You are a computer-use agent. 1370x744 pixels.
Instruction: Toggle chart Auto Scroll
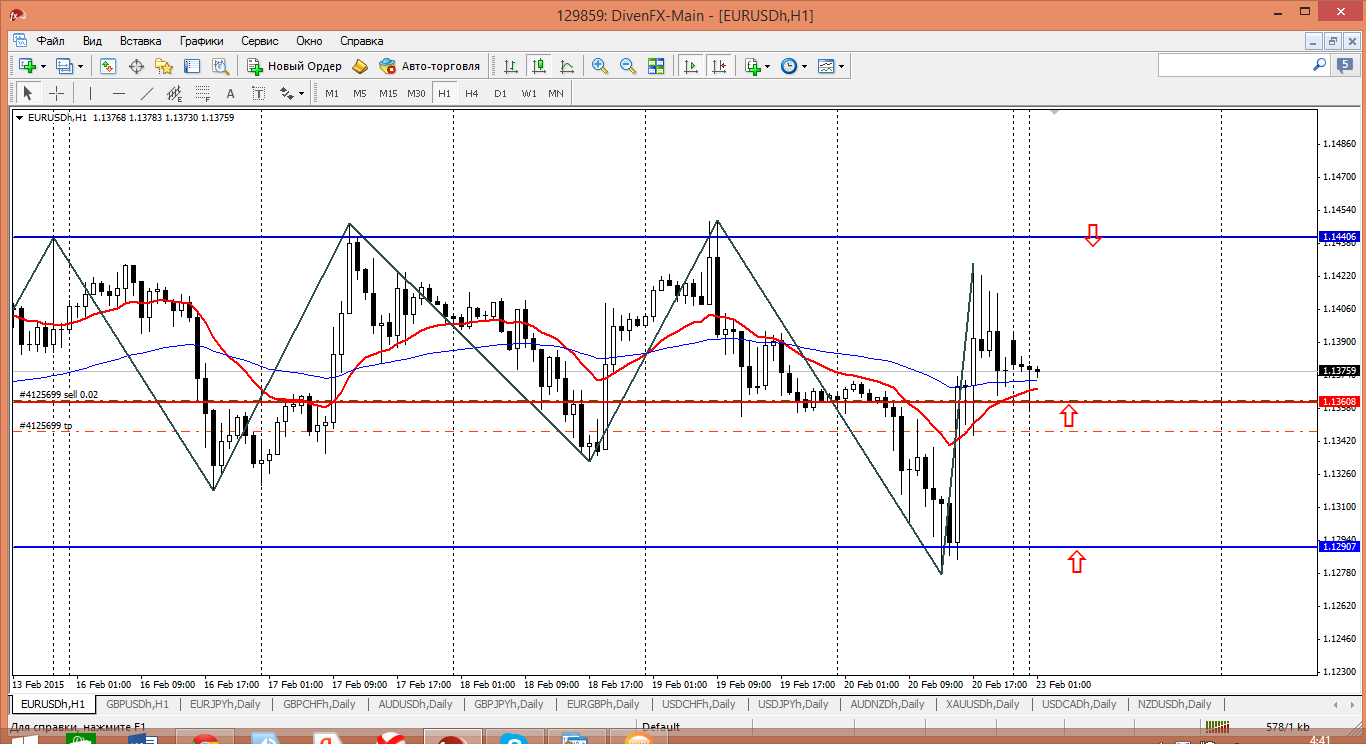(x=691, y=66)
